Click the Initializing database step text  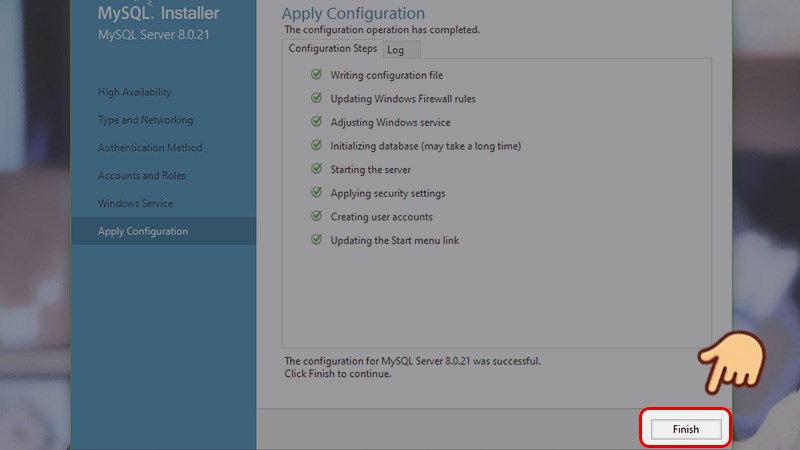(425, 146)
